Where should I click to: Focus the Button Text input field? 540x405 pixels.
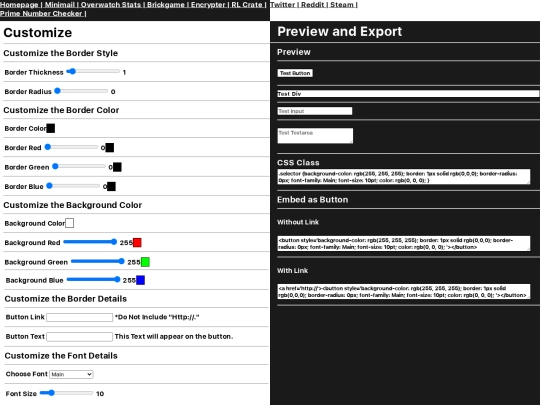click(x=80, y=336)
